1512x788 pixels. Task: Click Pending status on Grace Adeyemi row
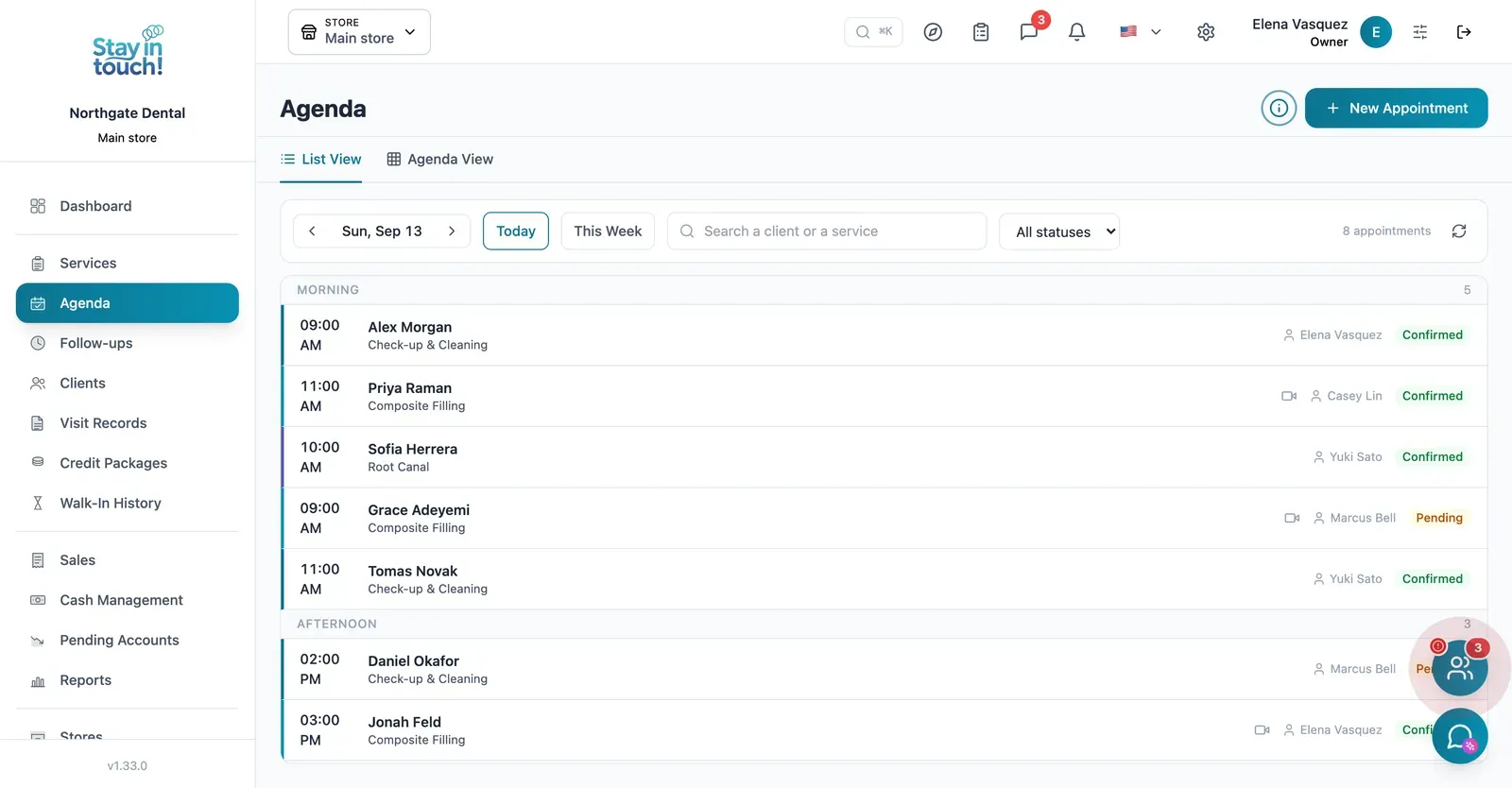tap(1438, 518)
